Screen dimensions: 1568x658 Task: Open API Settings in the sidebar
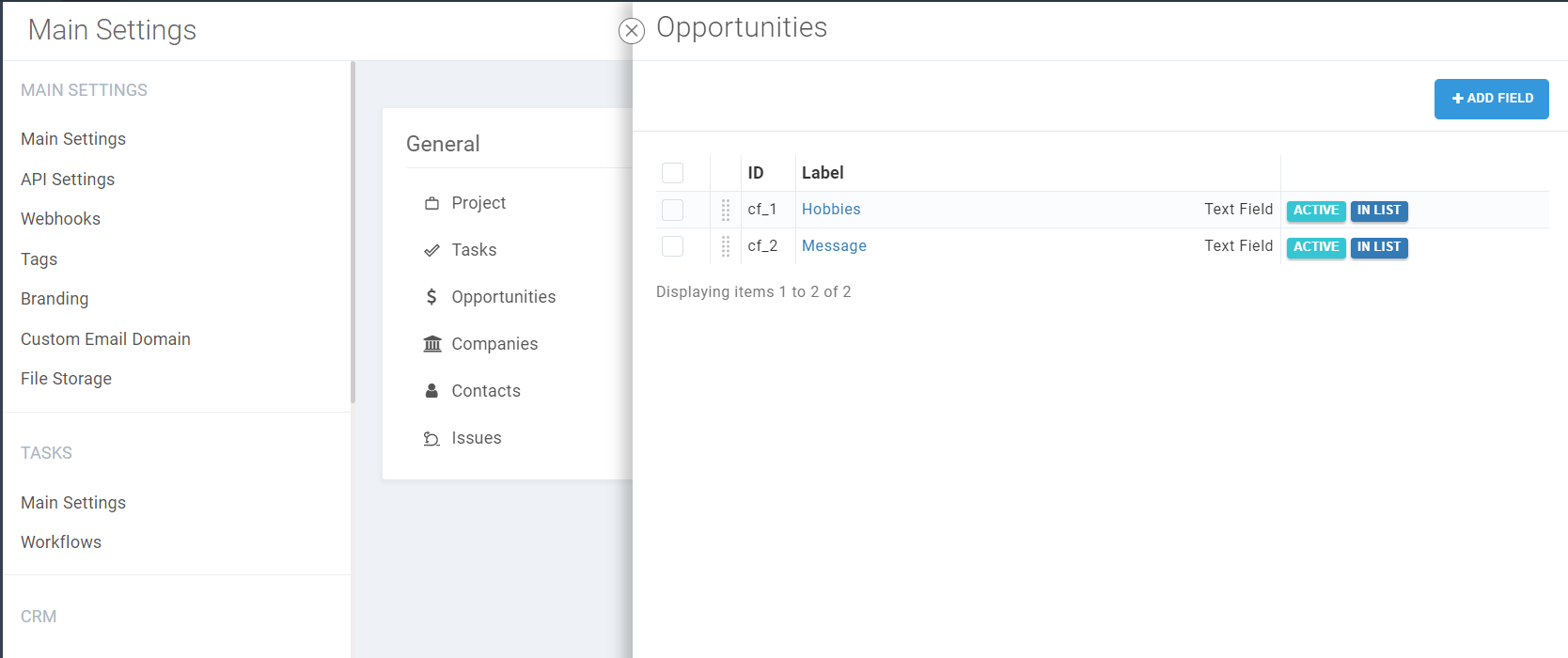[68, 180]
